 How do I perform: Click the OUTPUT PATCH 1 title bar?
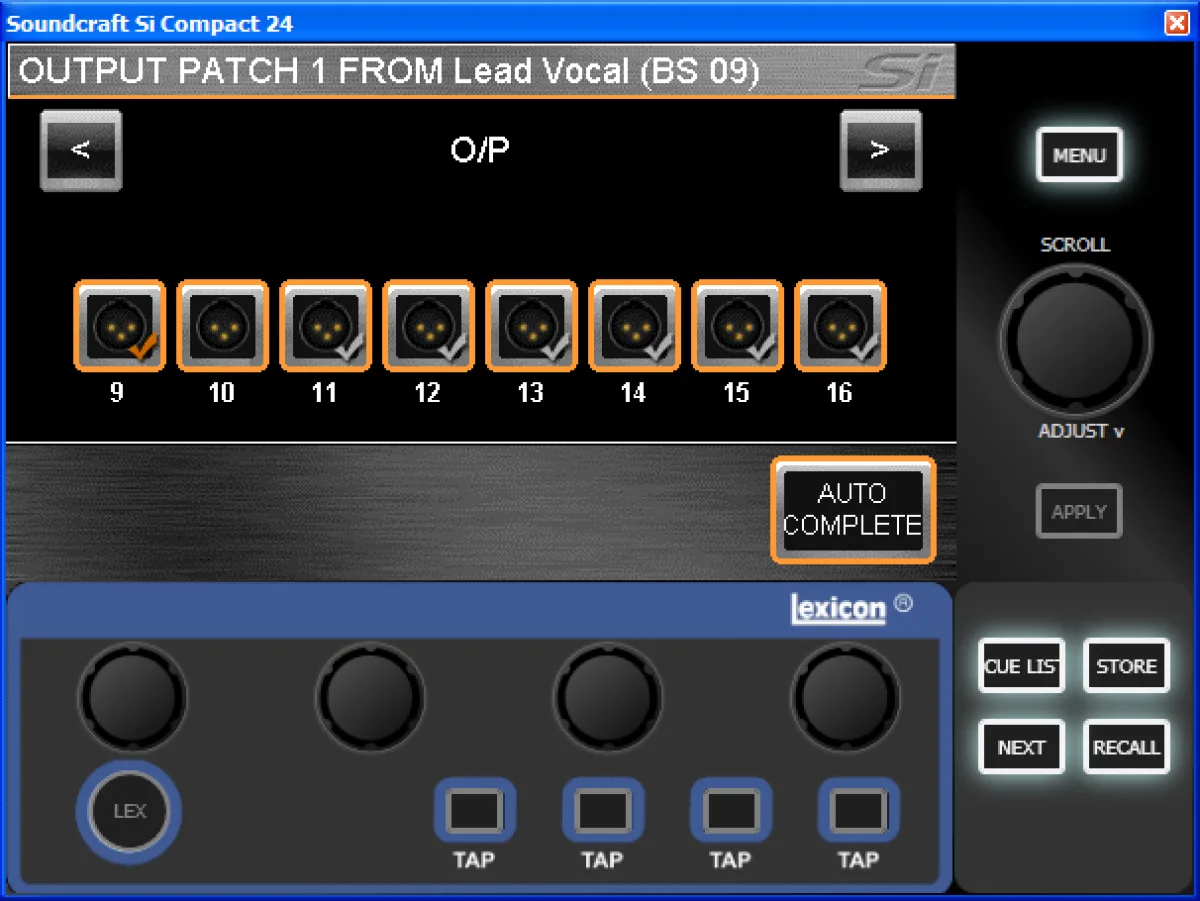pos(481,72)
